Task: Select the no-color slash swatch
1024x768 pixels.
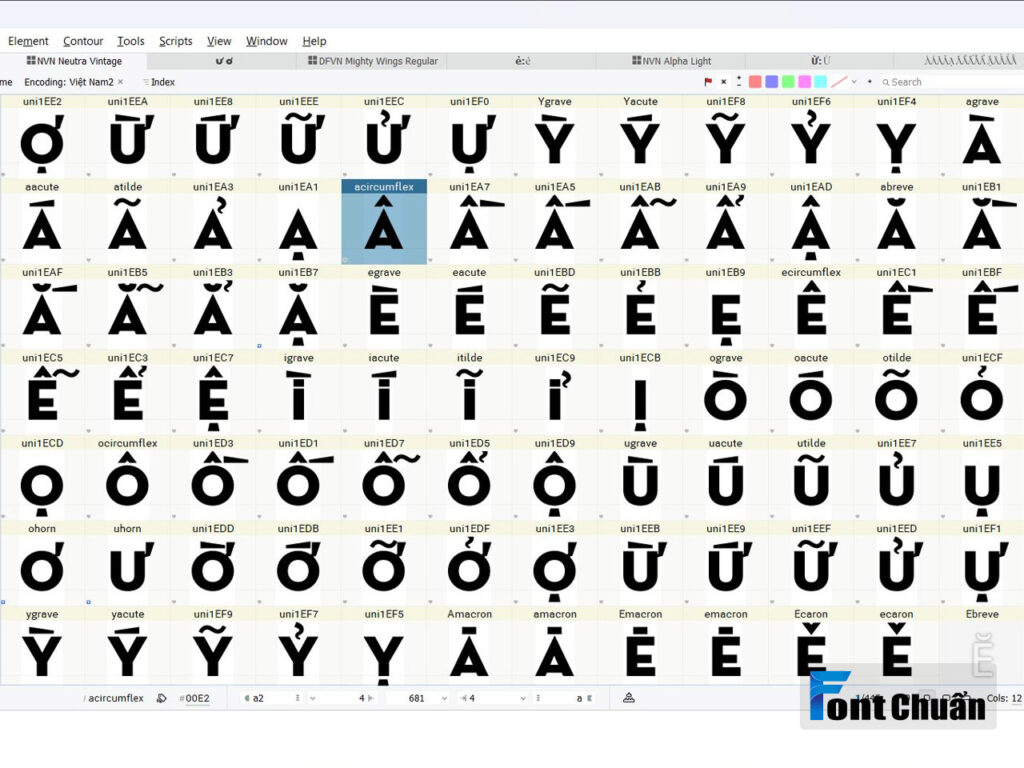Action: [x=839, y=82]
